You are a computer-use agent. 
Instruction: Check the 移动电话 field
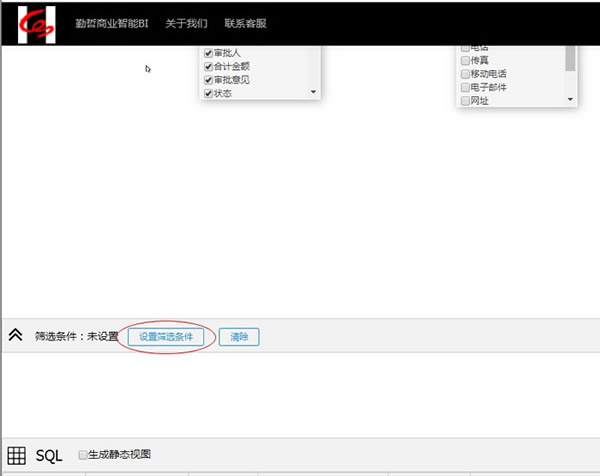(465, 74)
